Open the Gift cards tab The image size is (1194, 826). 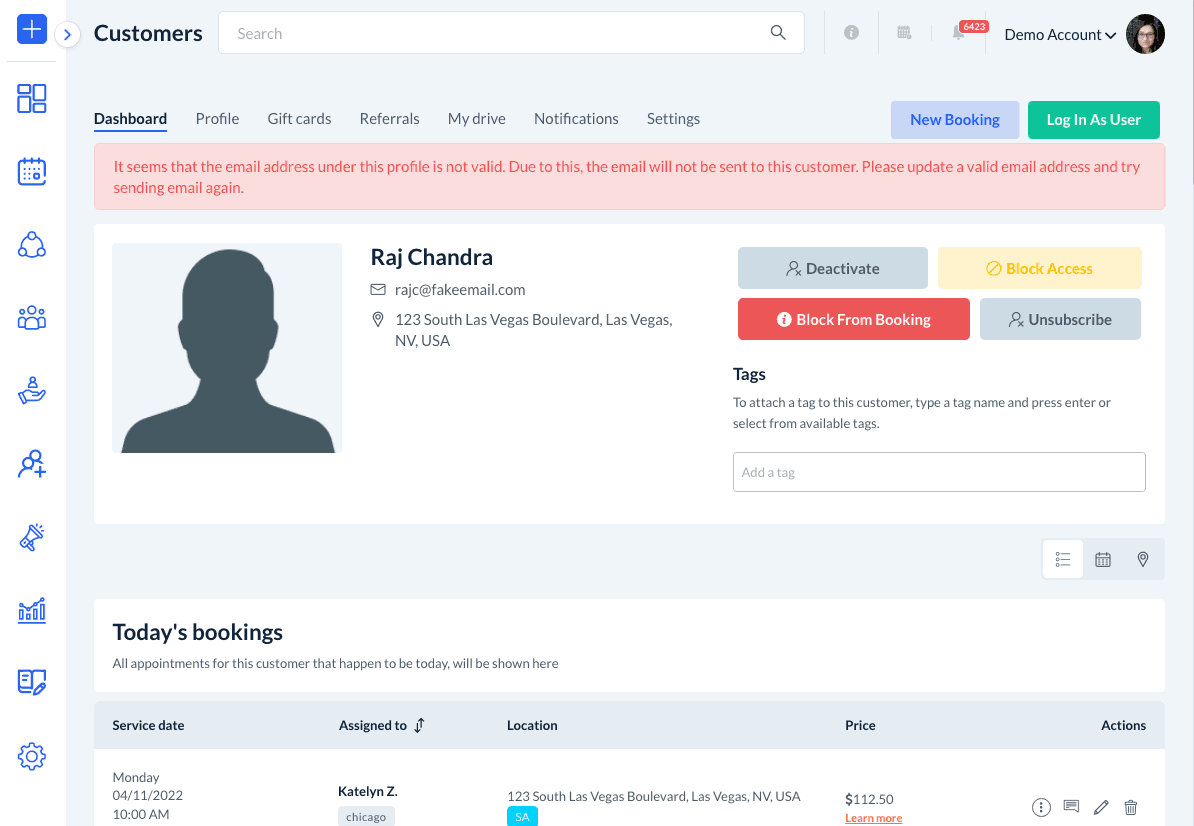point(299,119)
